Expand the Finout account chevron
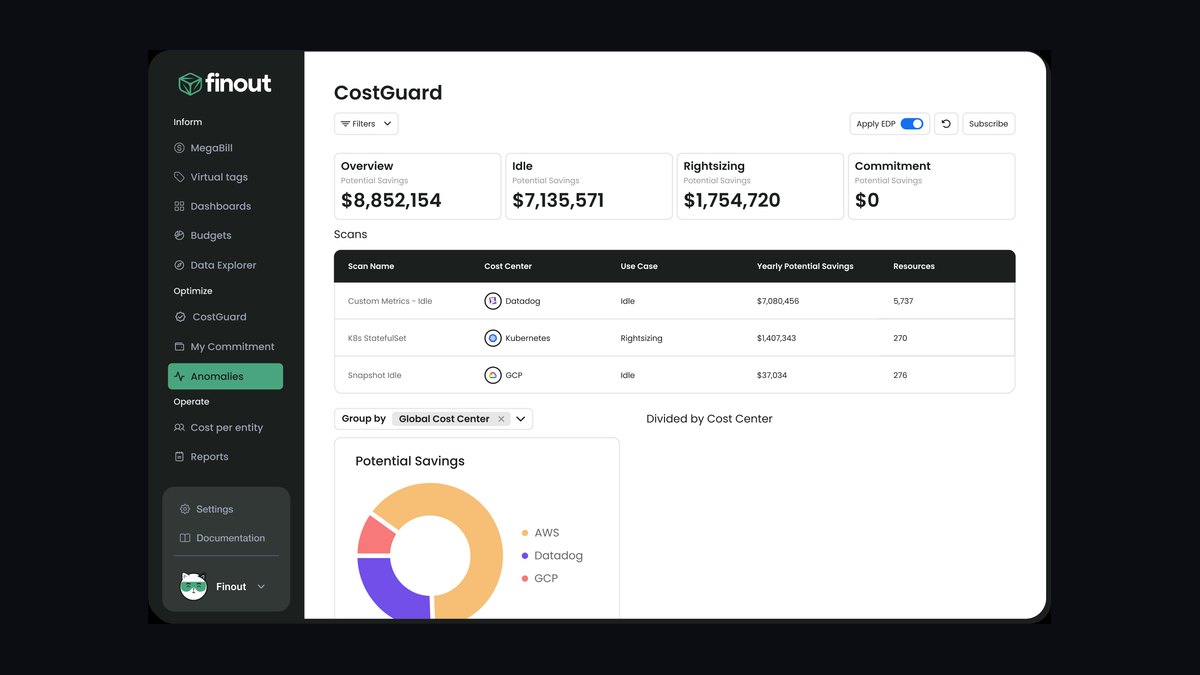The height and width of the screenshot is (675, 1200). click(x=261, y=587)
